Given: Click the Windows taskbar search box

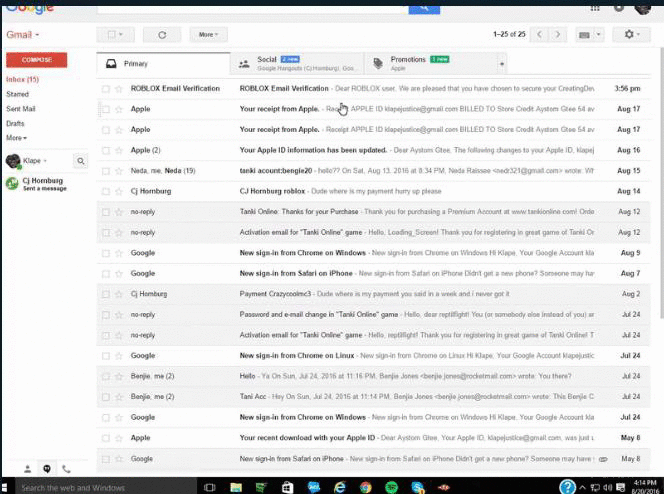Looking at the screenshot, I should [x=106, y=488].
